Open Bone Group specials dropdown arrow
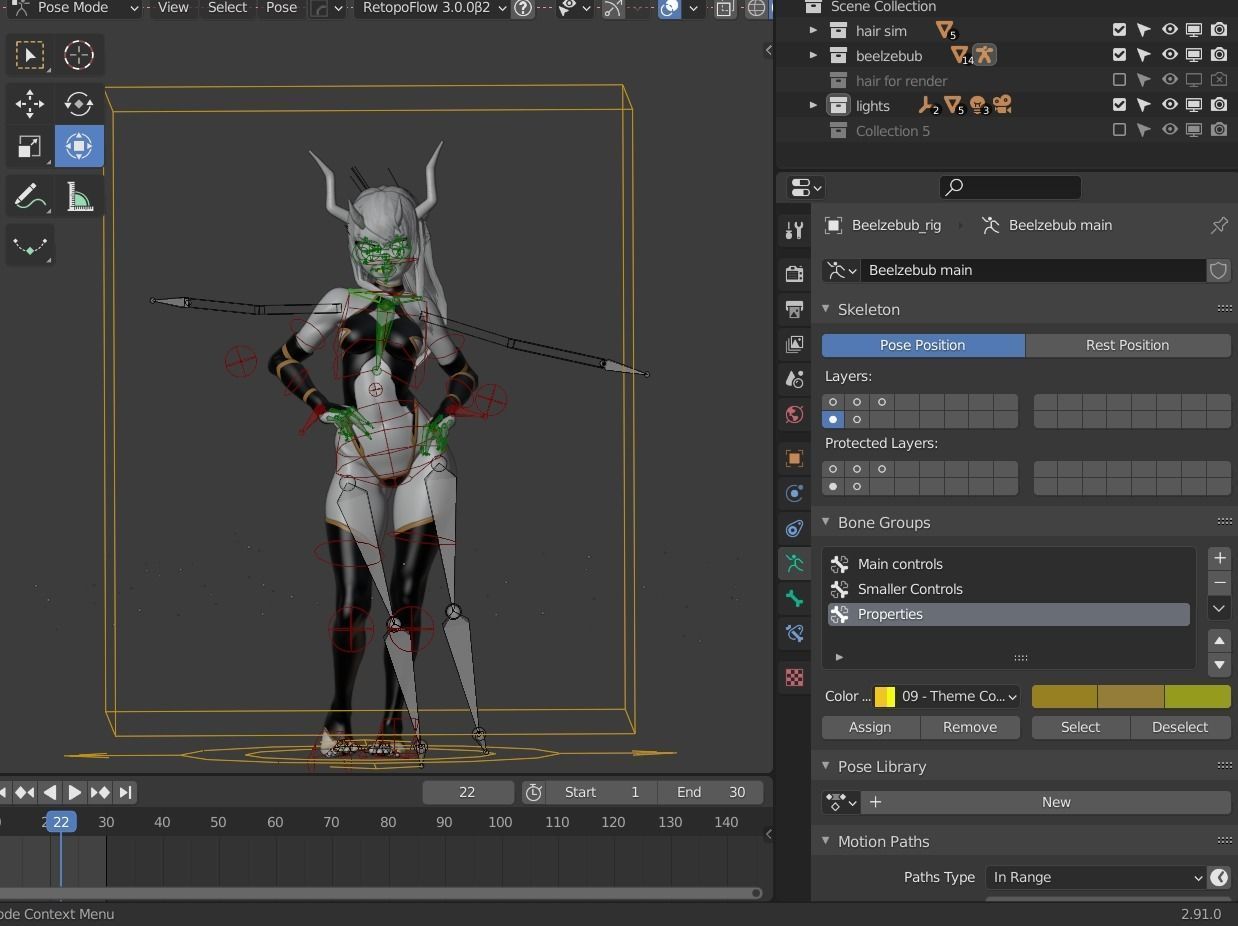 1219,608
